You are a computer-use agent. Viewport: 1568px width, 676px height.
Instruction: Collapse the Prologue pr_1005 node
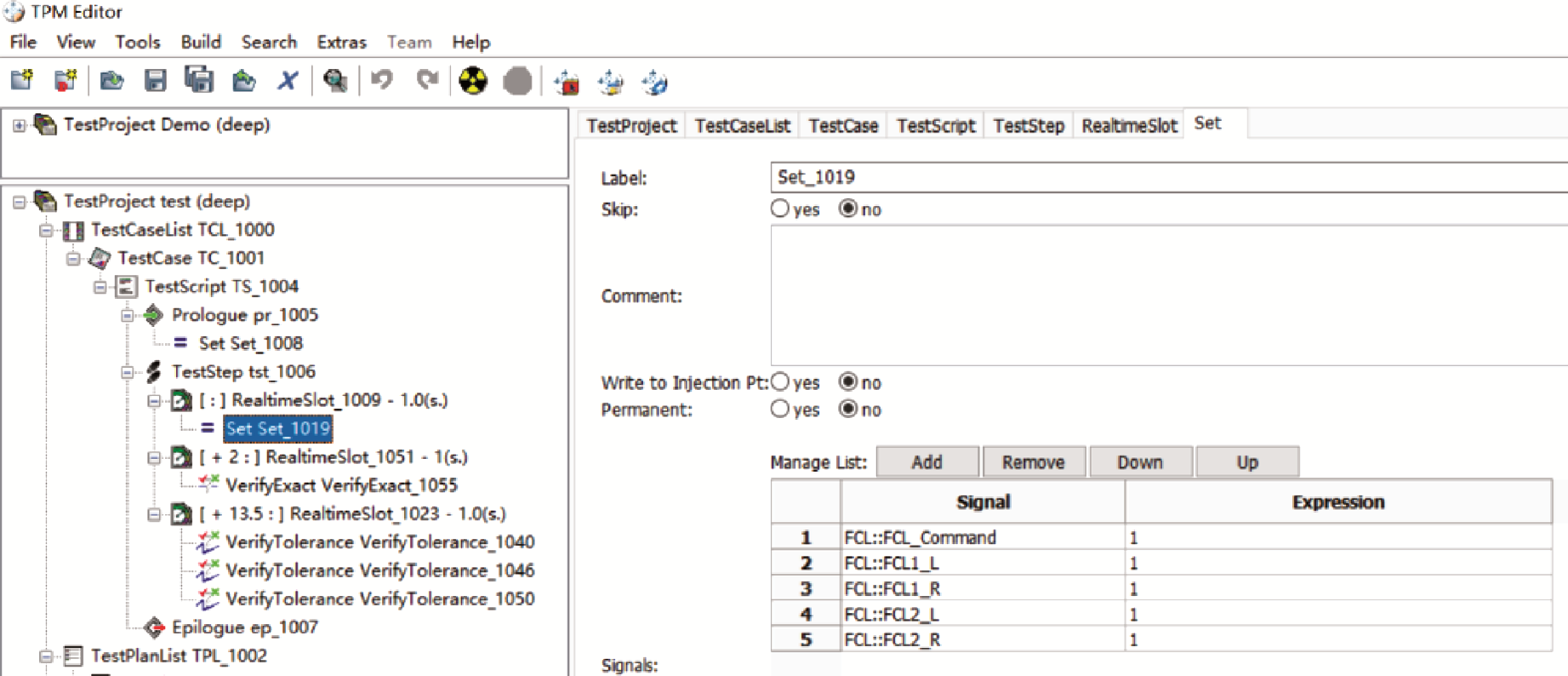click(128, 316)
